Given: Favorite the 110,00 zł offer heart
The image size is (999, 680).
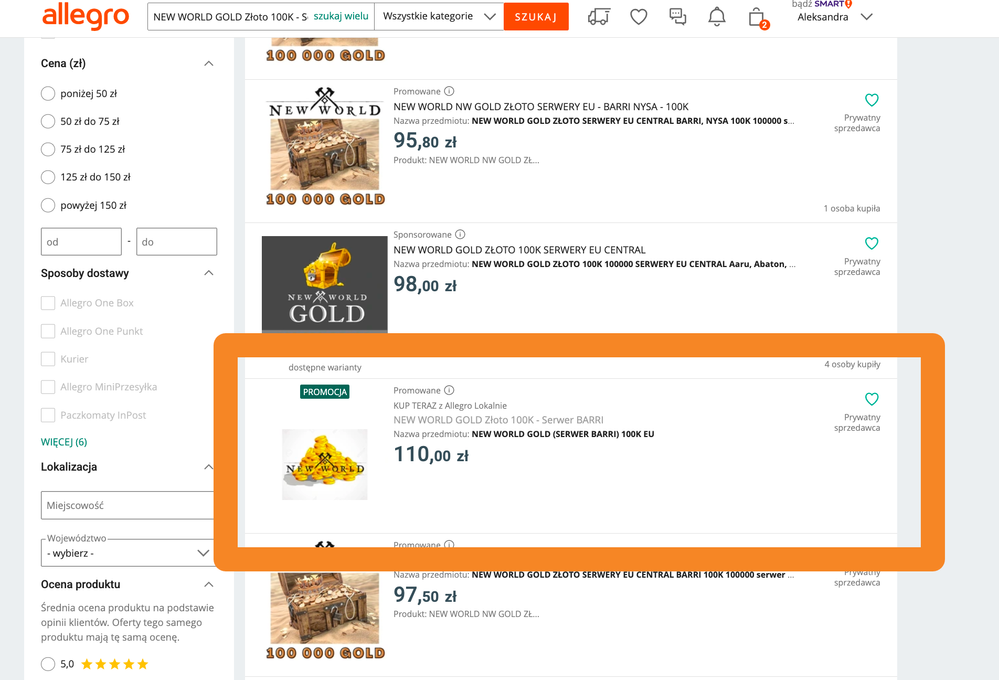Looking at the screenshot, I should tap(872, 400).
